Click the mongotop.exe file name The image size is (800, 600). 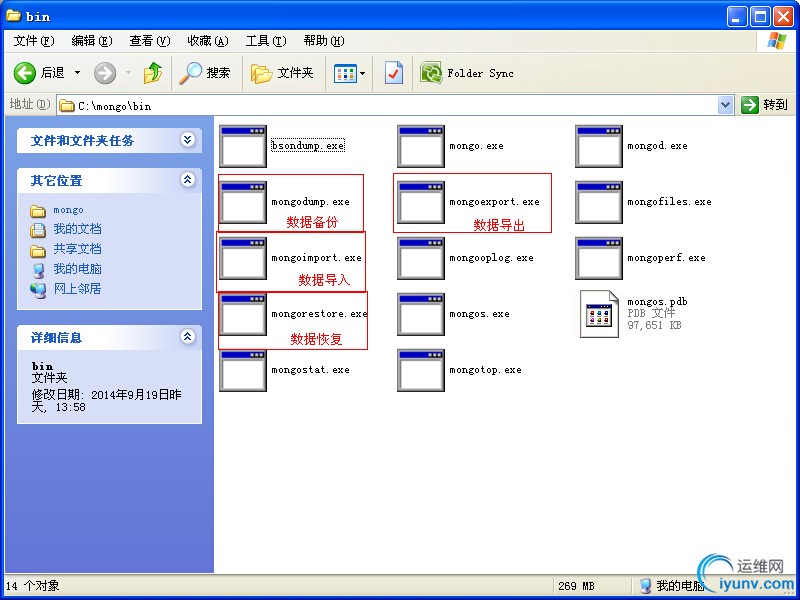(x=485, y=370)
